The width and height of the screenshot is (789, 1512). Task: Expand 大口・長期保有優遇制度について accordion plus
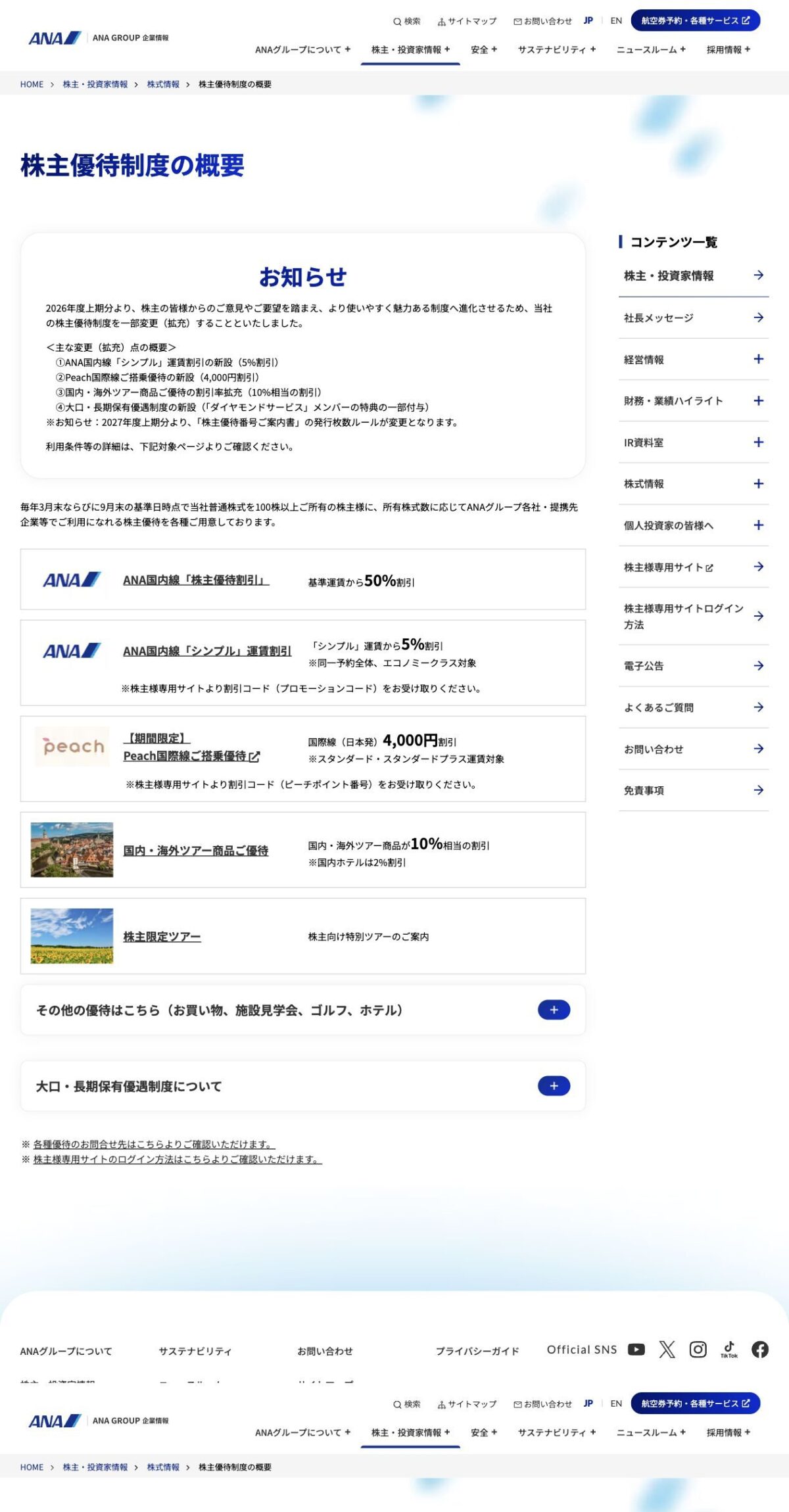554,1086
